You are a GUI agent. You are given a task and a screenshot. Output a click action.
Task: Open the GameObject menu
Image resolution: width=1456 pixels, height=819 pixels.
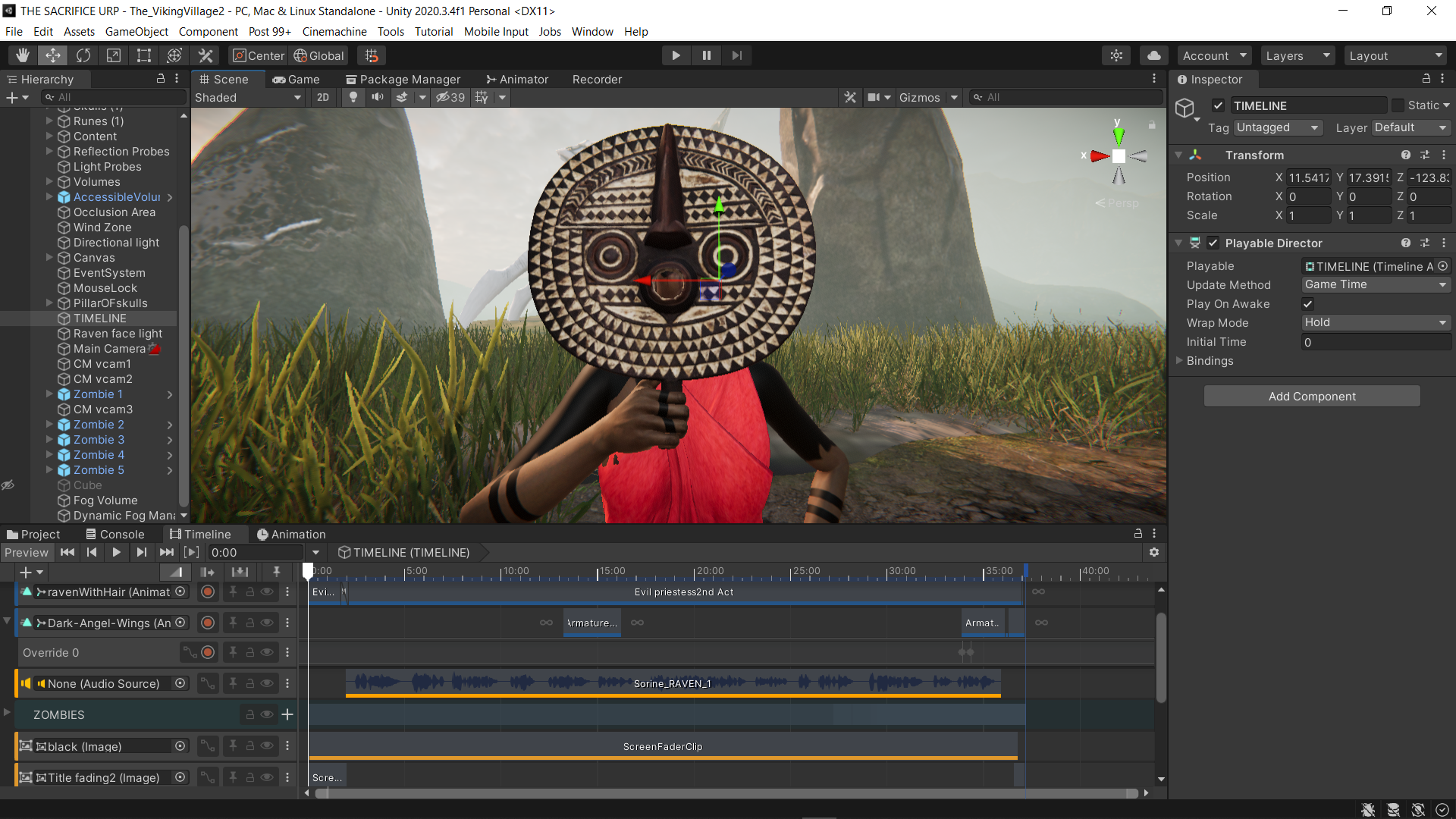136,32
